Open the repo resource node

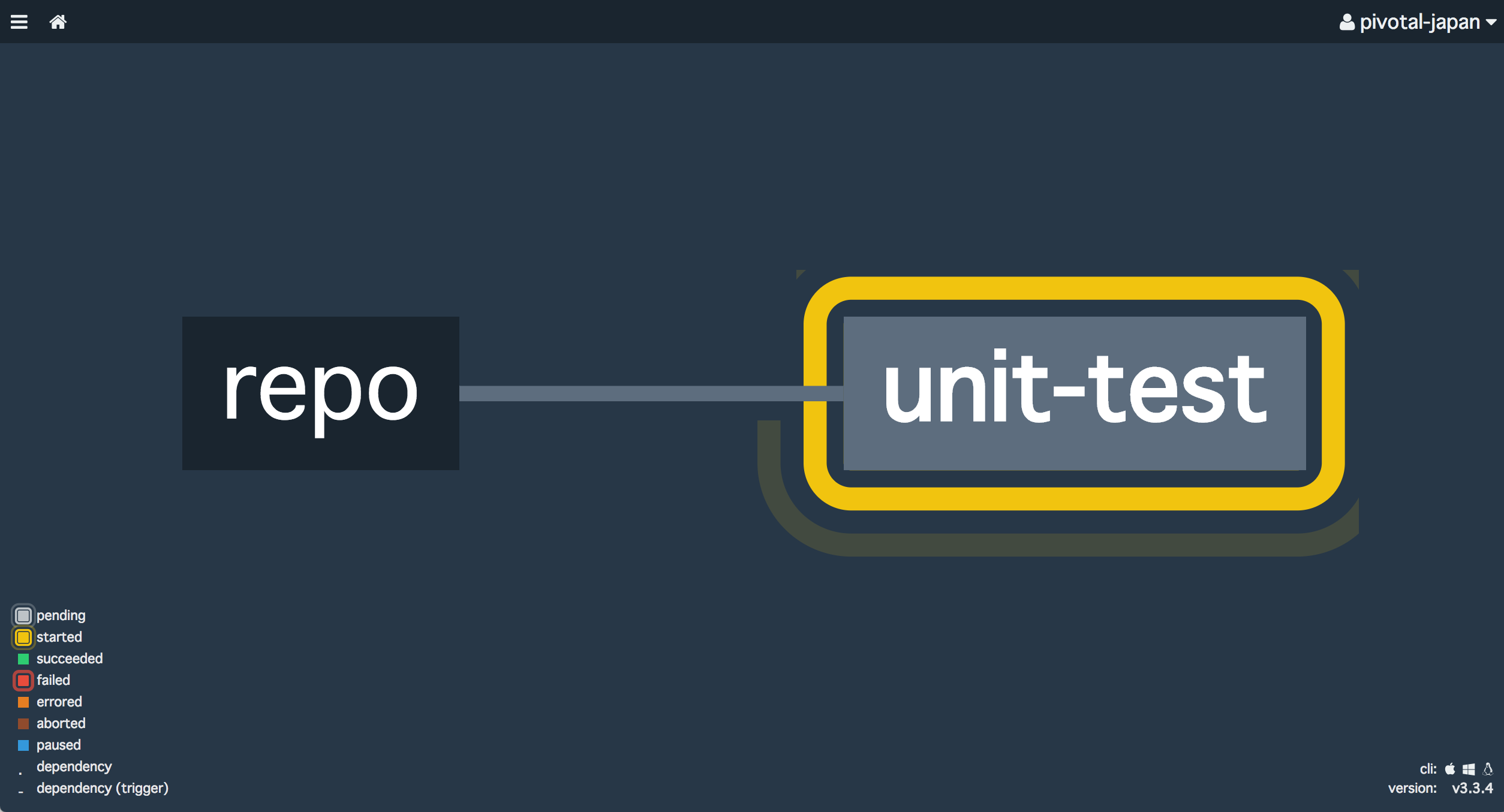pyautogui.click(x=320, y=393)
